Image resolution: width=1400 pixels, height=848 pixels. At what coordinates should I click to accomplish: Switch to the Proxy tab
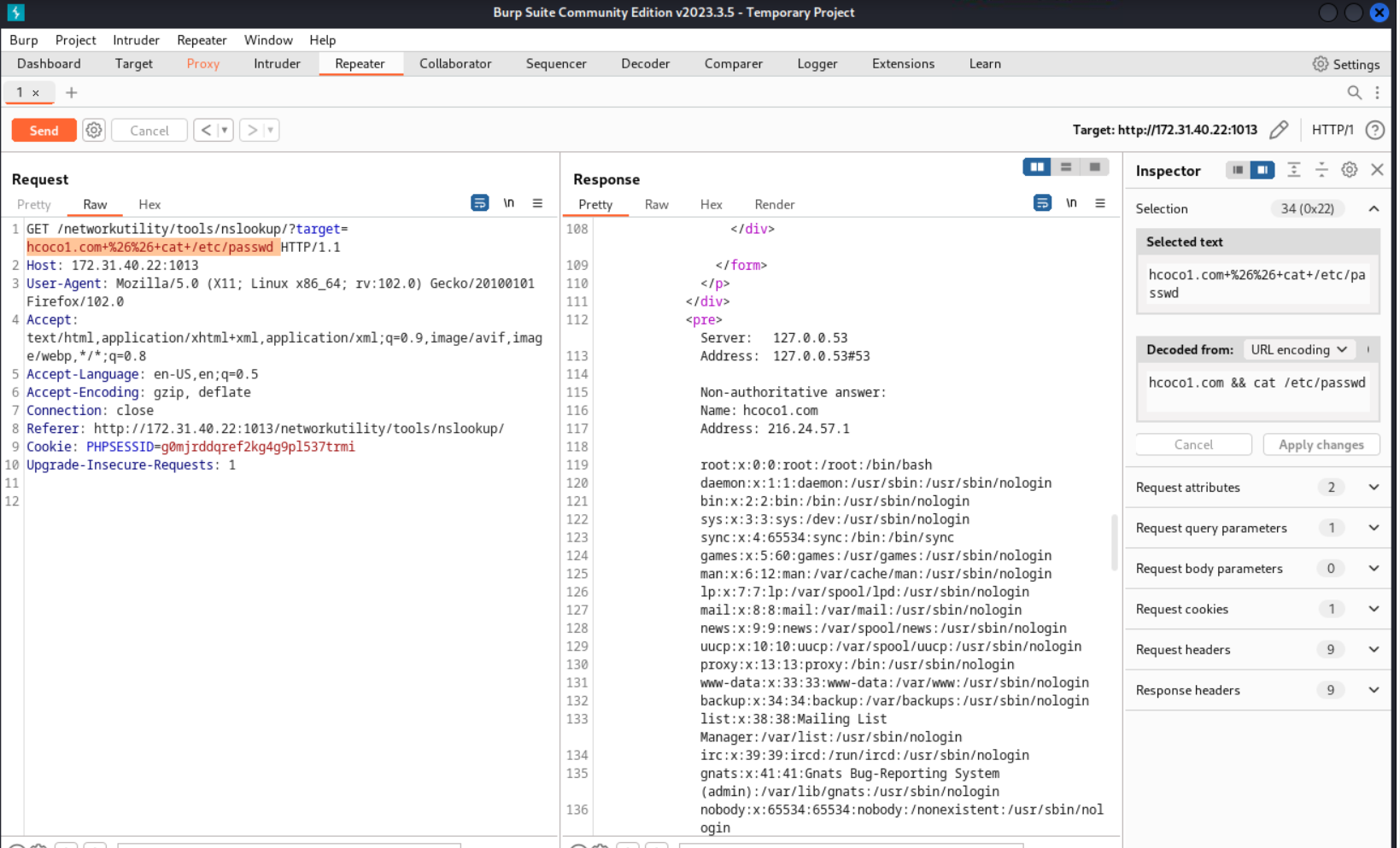[203, 64]
